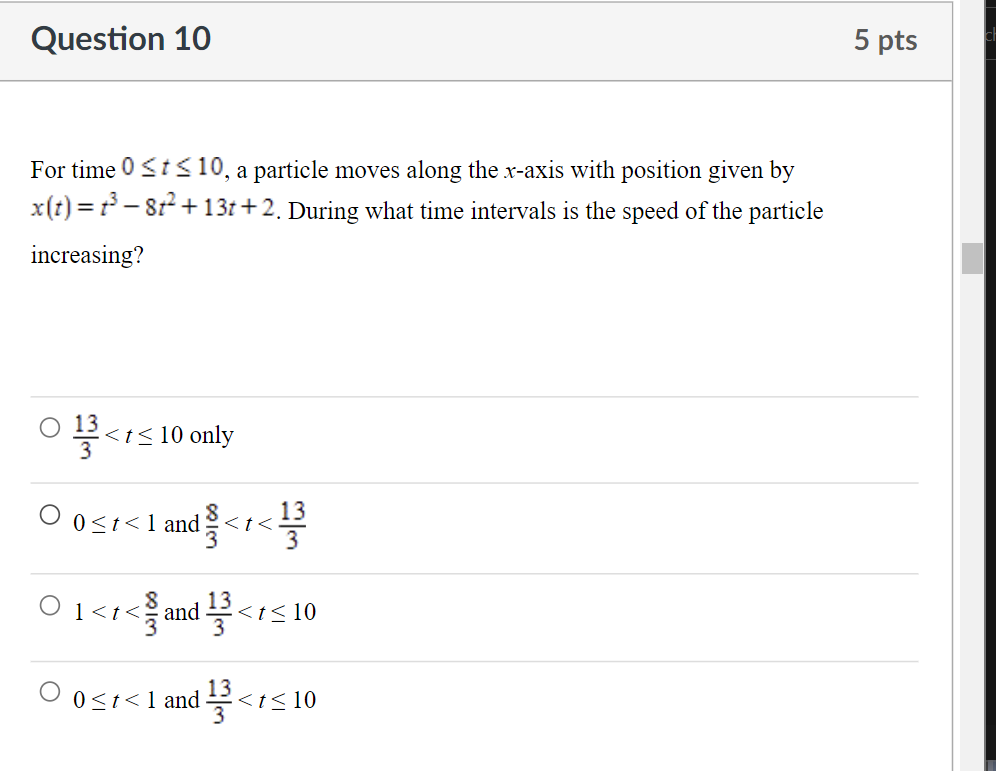Click the answer text of the bottom option
996x771 pixels.
pyautogui.click(x=195, y=697)
